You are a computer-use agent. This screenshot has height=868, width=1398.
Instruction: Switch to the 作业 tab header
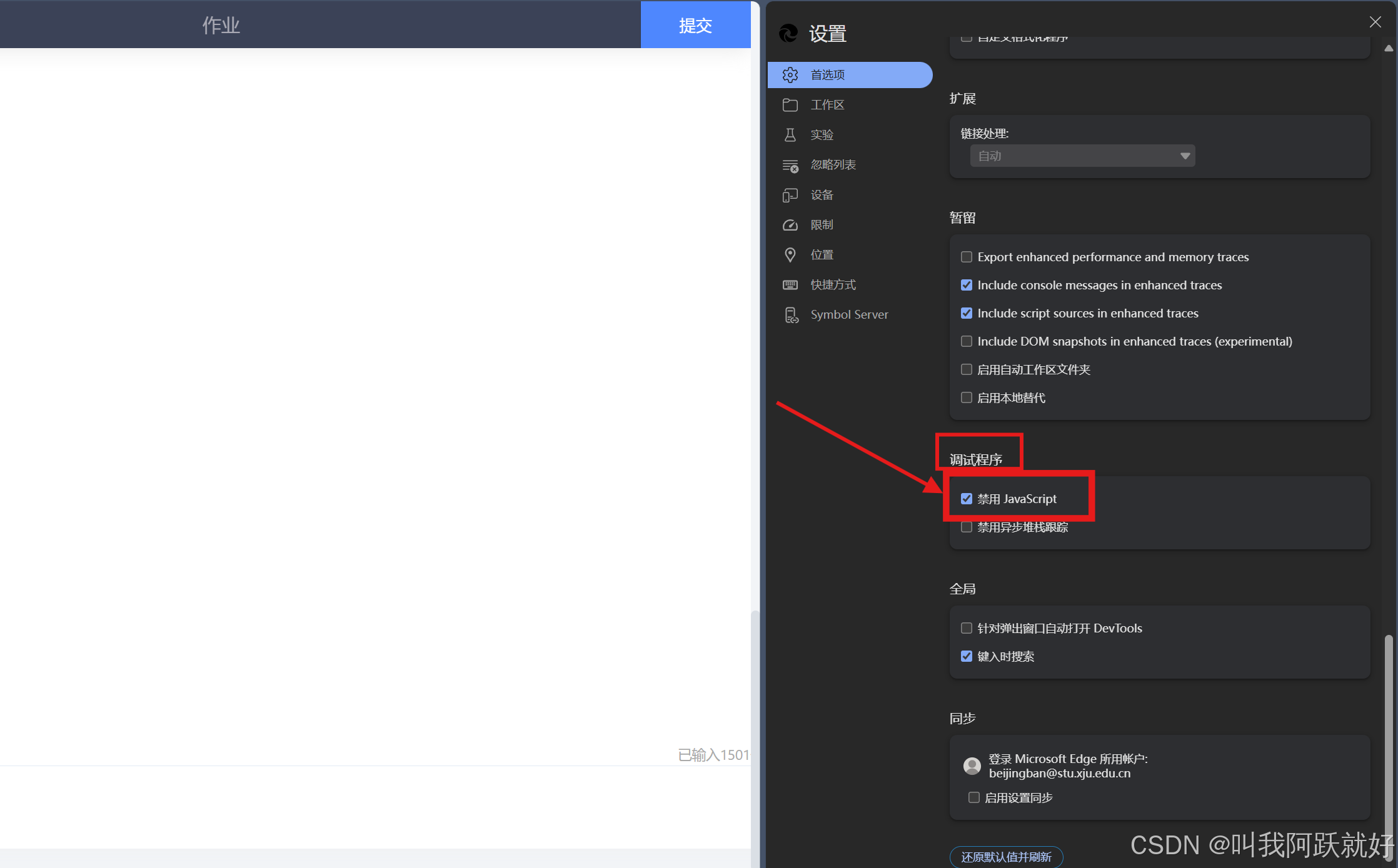[x=221, y=25]
